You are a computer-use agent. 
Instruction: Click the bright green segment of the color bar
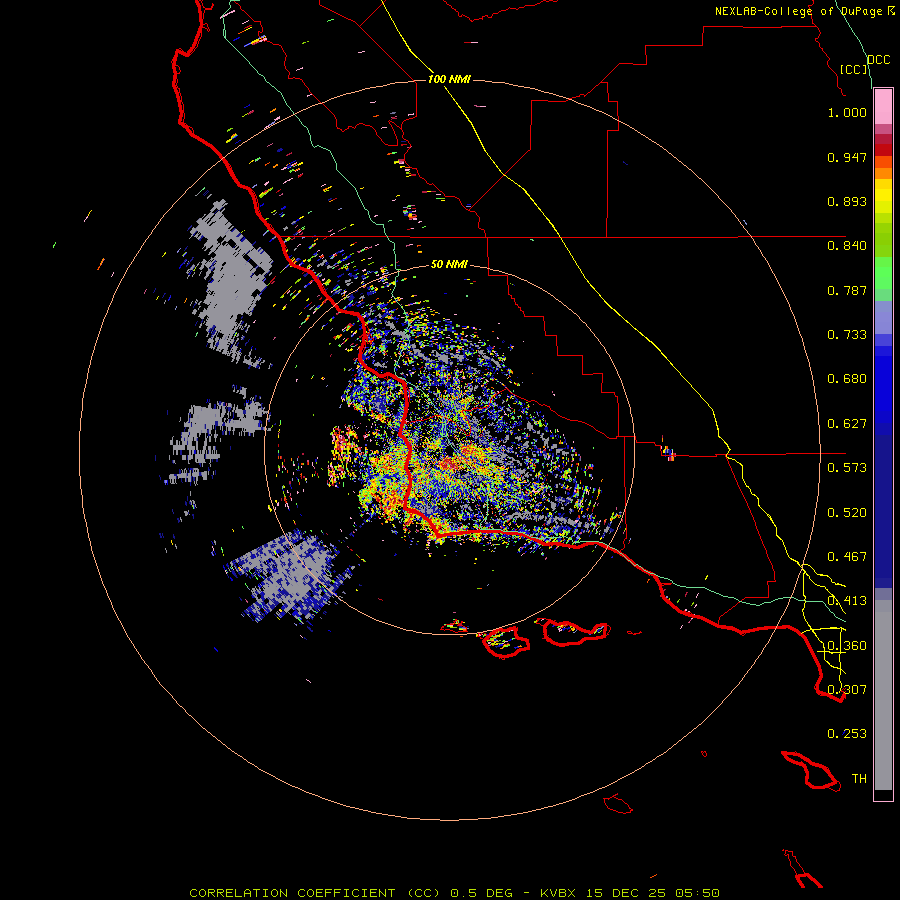[883, 273]
